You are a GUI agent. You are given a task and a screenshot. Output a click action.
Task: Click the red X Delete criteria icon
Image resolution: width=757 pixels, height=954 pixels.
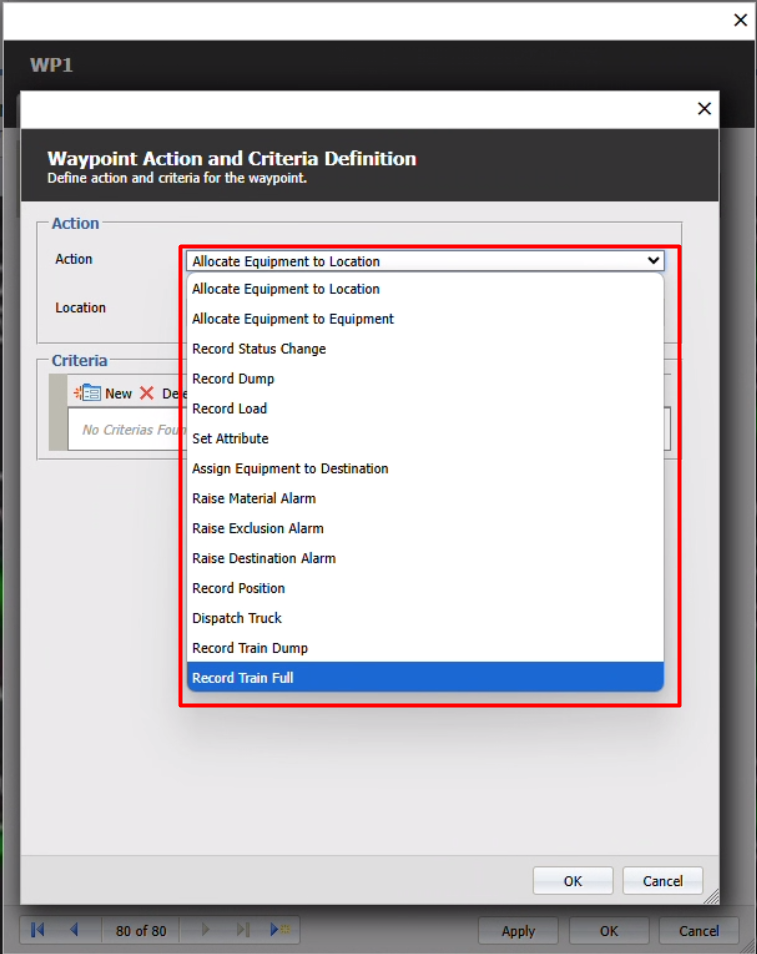[147, 393]
